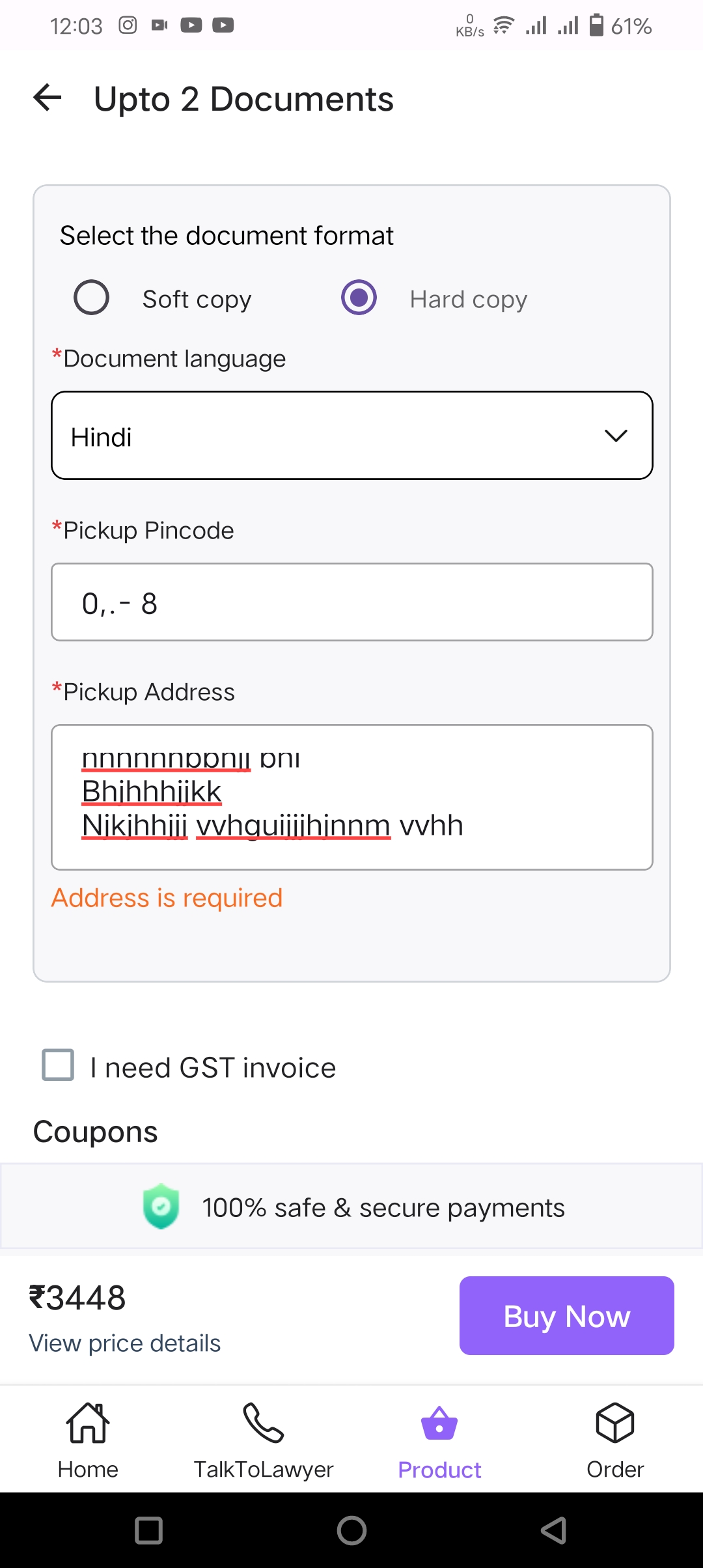The width and height of the screenshot is (703, 1568).
Task: Focus the Pickup Pincode field
Action: pyautogui.click(x=351, y=602)
